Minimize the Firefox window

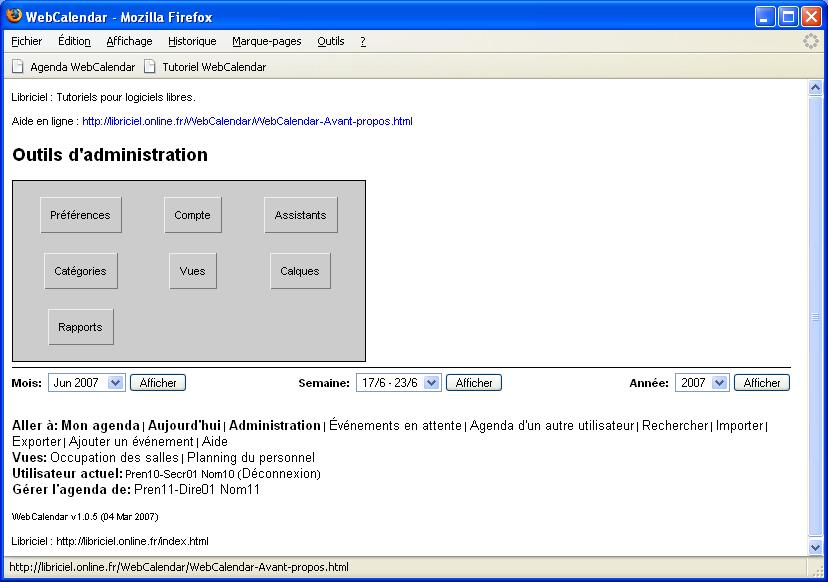[x=764, y=16]
